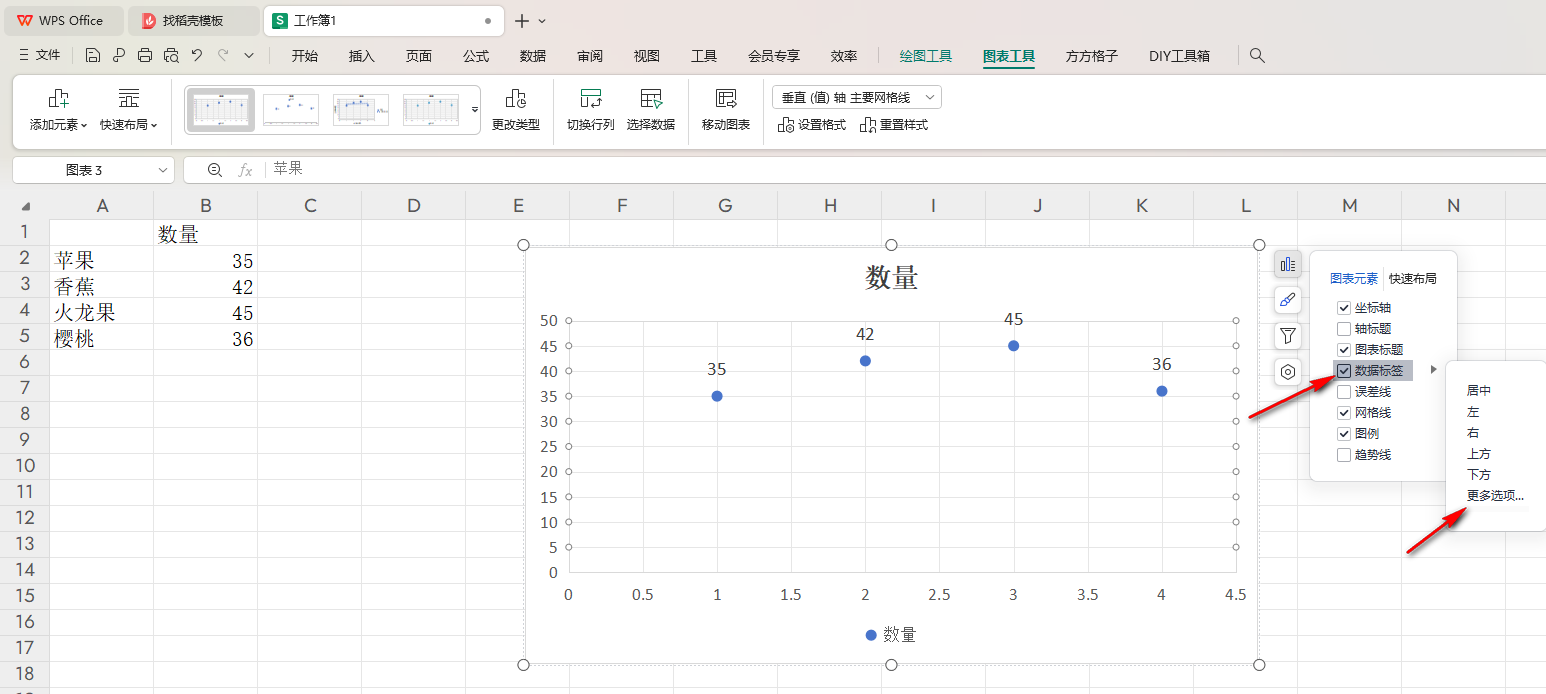Click the select-all corner triangle
This screenshot has height=694, width=1546.
pyautogui.click(x=25, y=206)
